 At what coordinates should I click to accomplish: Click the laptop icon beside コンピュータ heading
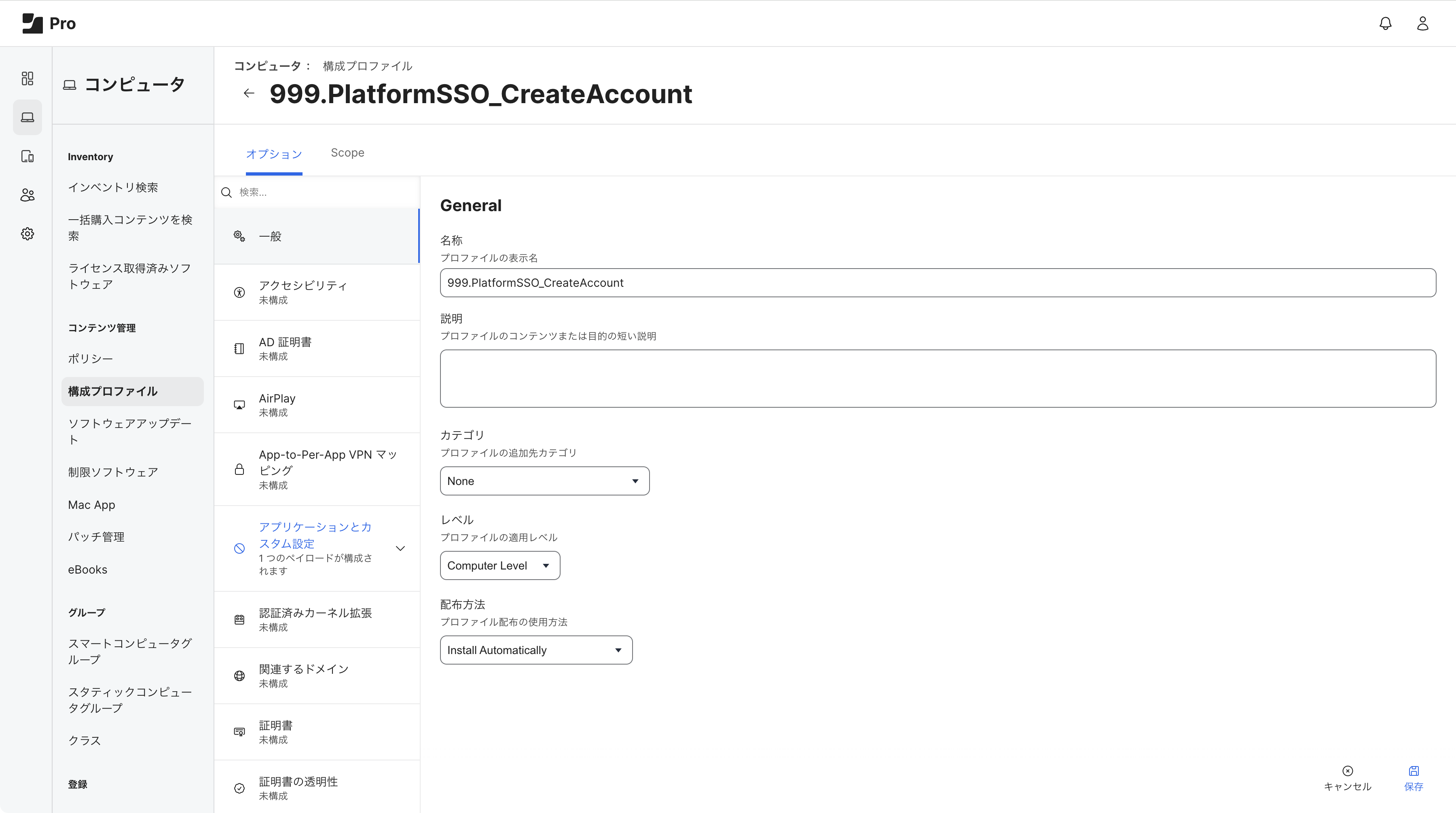coord(70,85)
